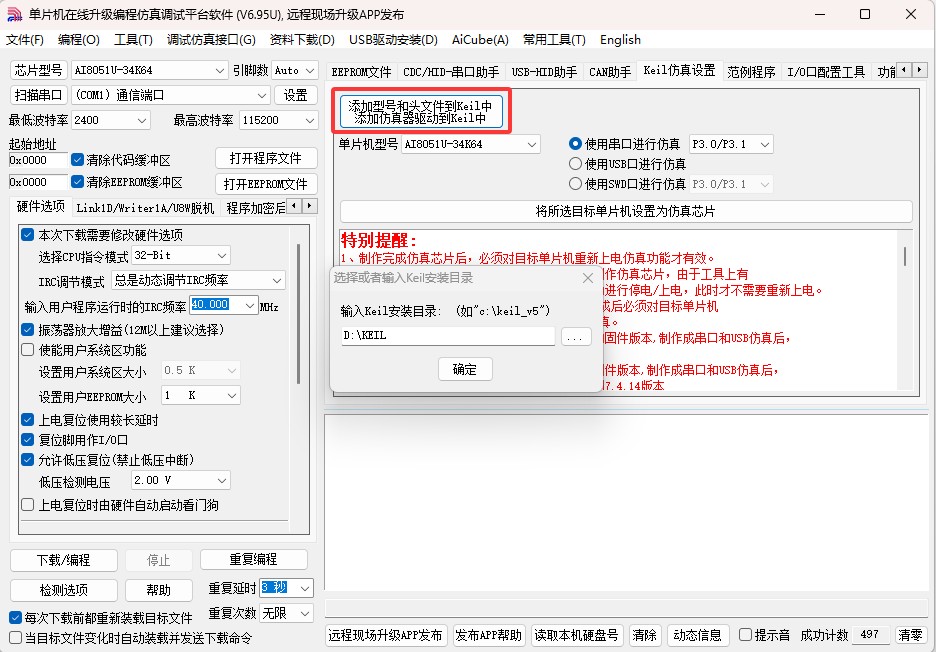
Task: Toggle 清除EEPROM缓冲区 checkbox
Action: pyautogui.click(x=77, y=182)
